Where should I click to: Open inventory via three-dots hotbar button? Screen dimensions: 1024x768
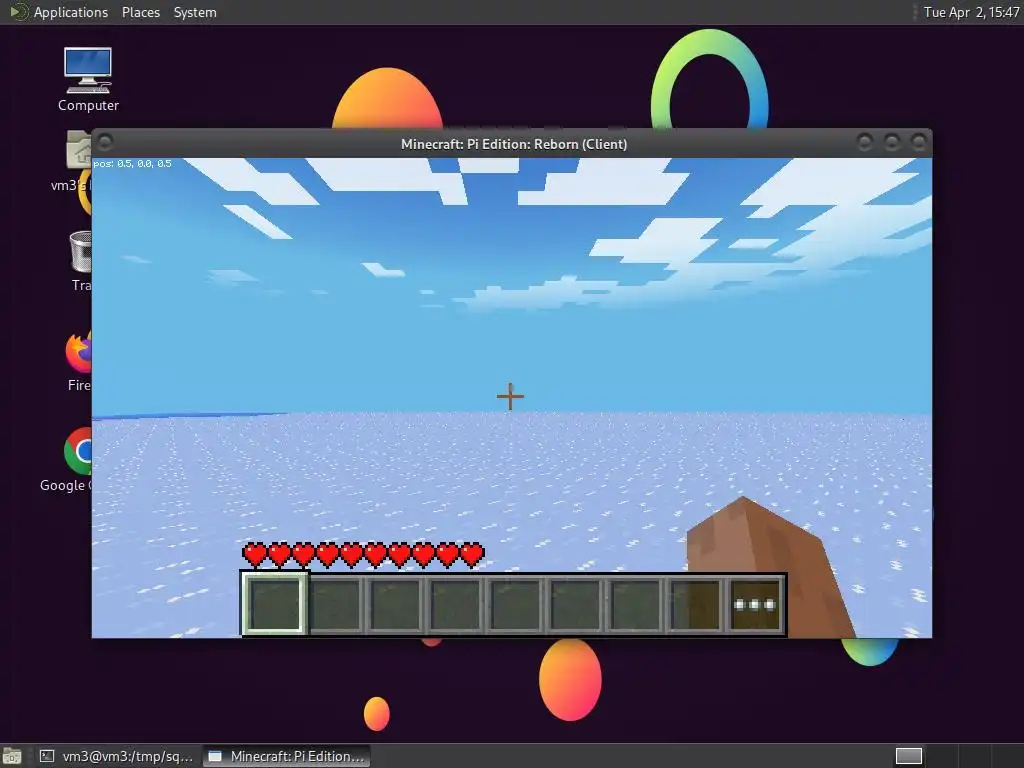tap(756, 605)
